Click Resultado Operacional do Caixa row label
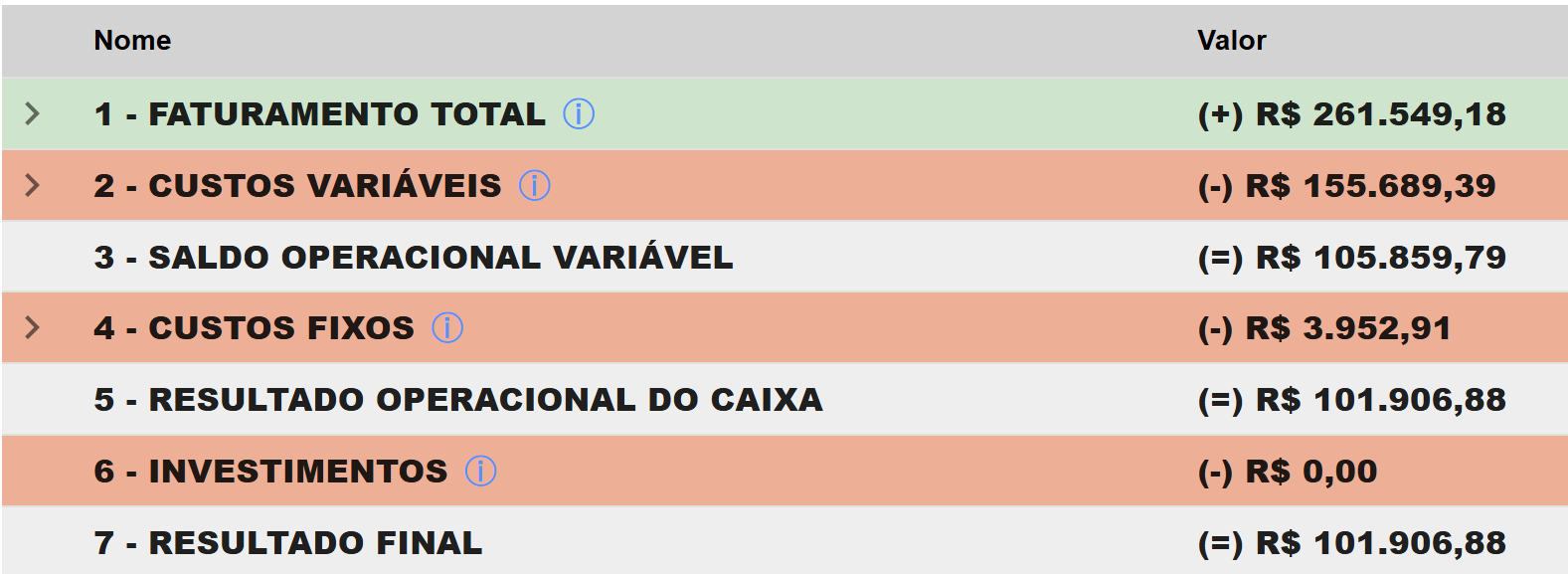1568x574 pixels. tap(458, 400)
